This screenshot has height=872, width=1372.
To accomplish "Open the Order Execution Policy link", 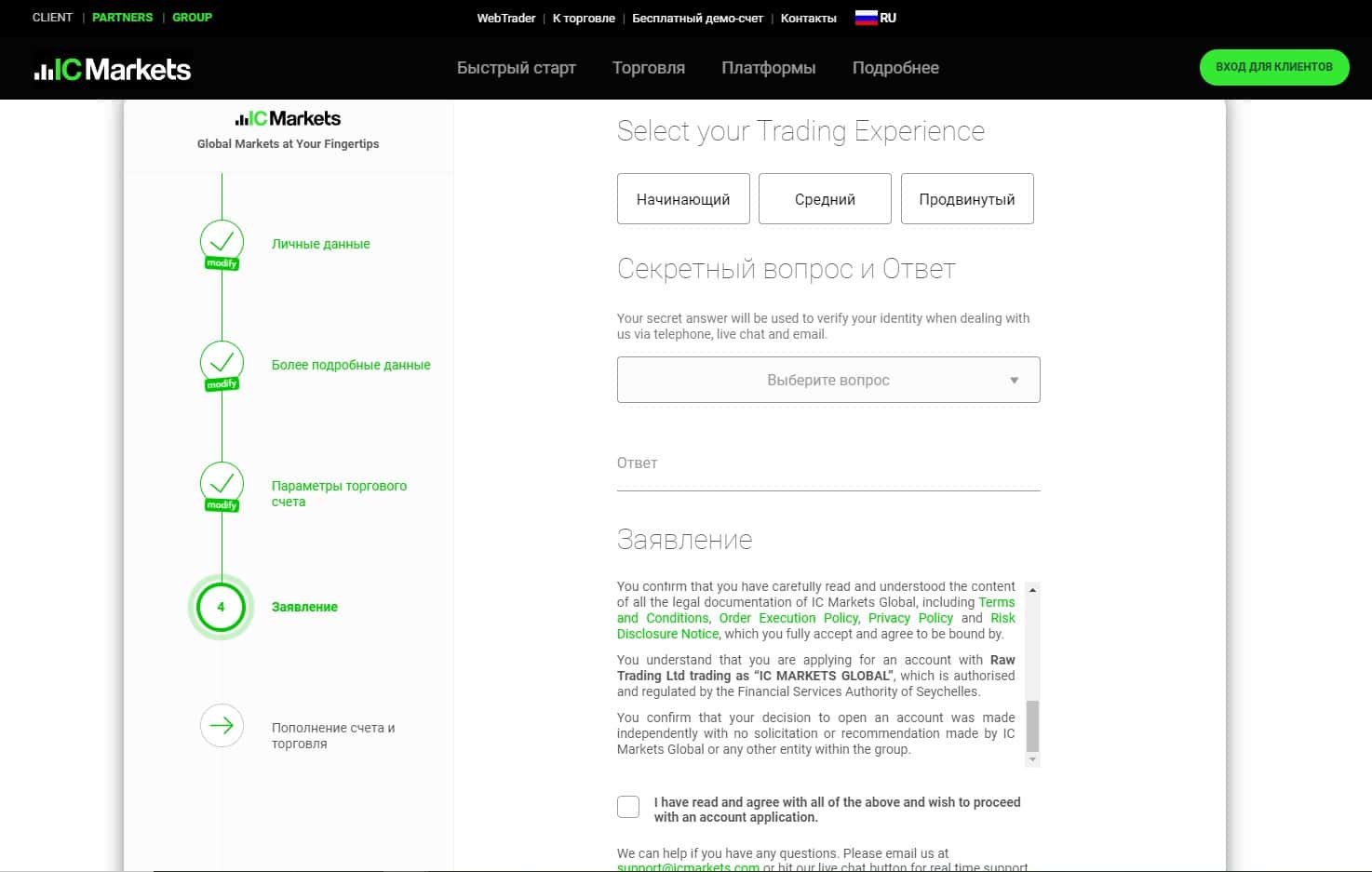I will pyautogui.click(x=788, y=618).
